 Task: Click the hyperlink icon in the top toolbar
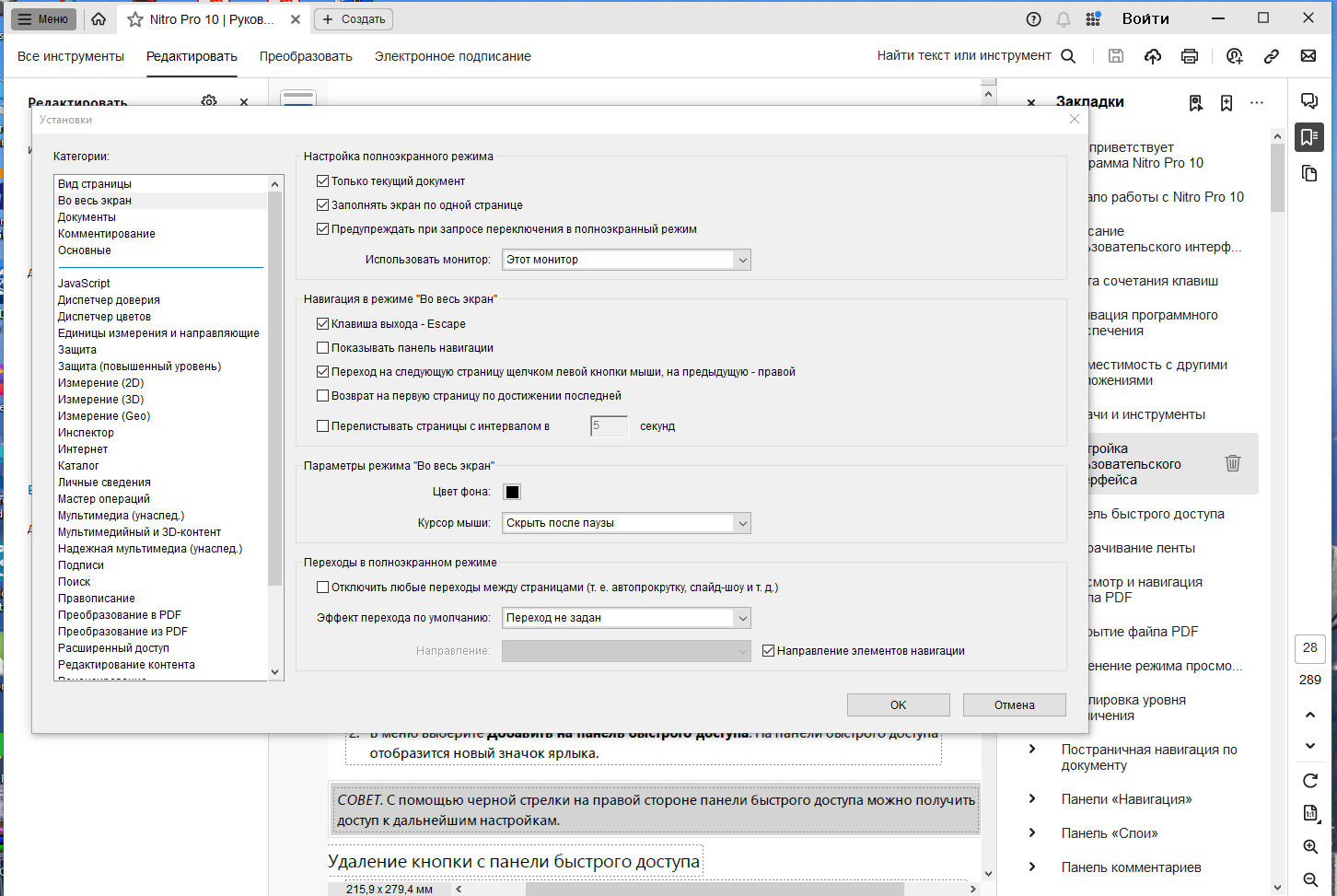(x=1272, y=56)
